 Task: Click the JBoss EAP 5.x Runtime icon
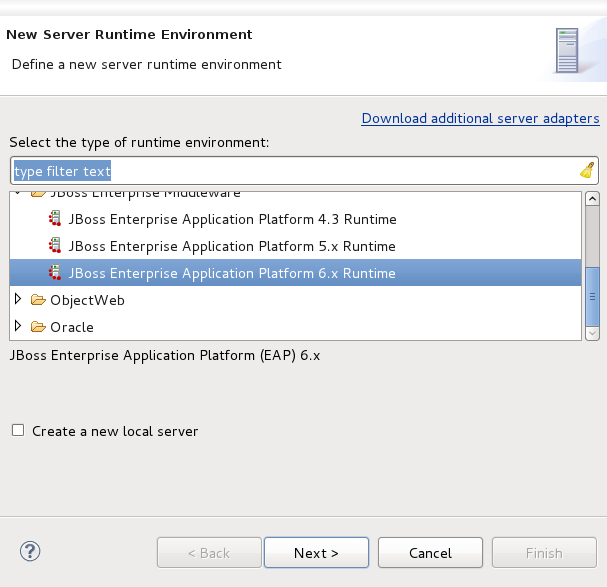[x=55, y=246]
